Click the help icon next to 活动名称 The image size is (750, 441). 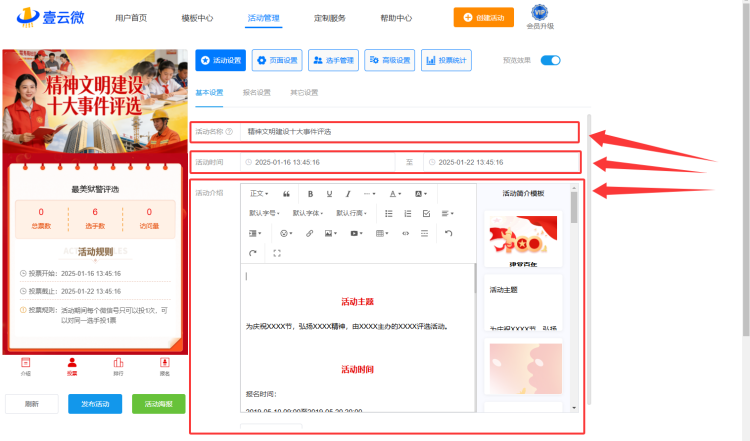click(229, 132)
